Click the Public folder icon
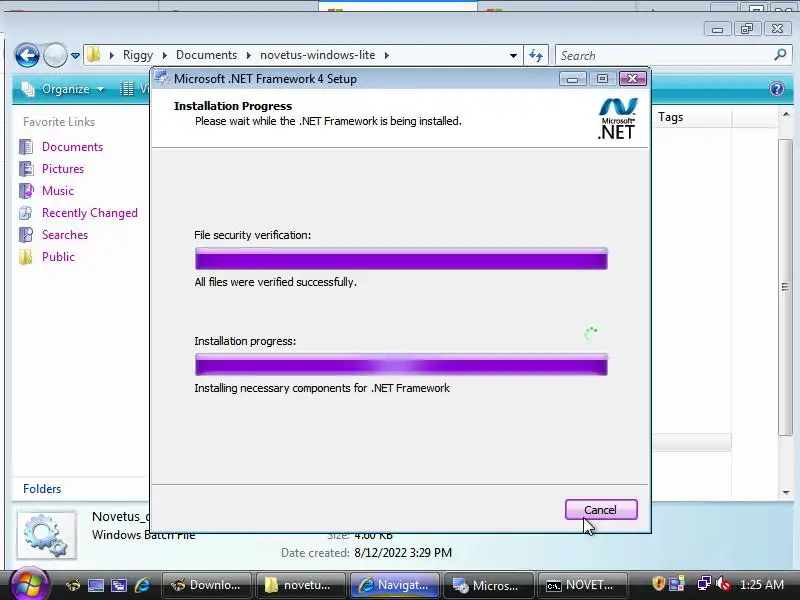 [26, 257]
